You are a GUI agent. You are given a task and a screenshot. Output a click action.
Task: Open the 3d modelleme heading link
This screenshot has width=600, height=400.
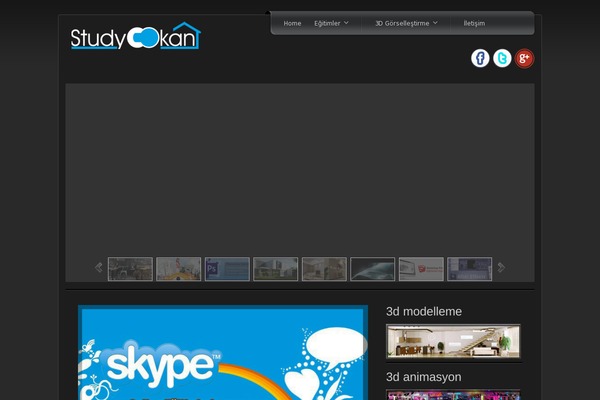(x=424, y=312)
